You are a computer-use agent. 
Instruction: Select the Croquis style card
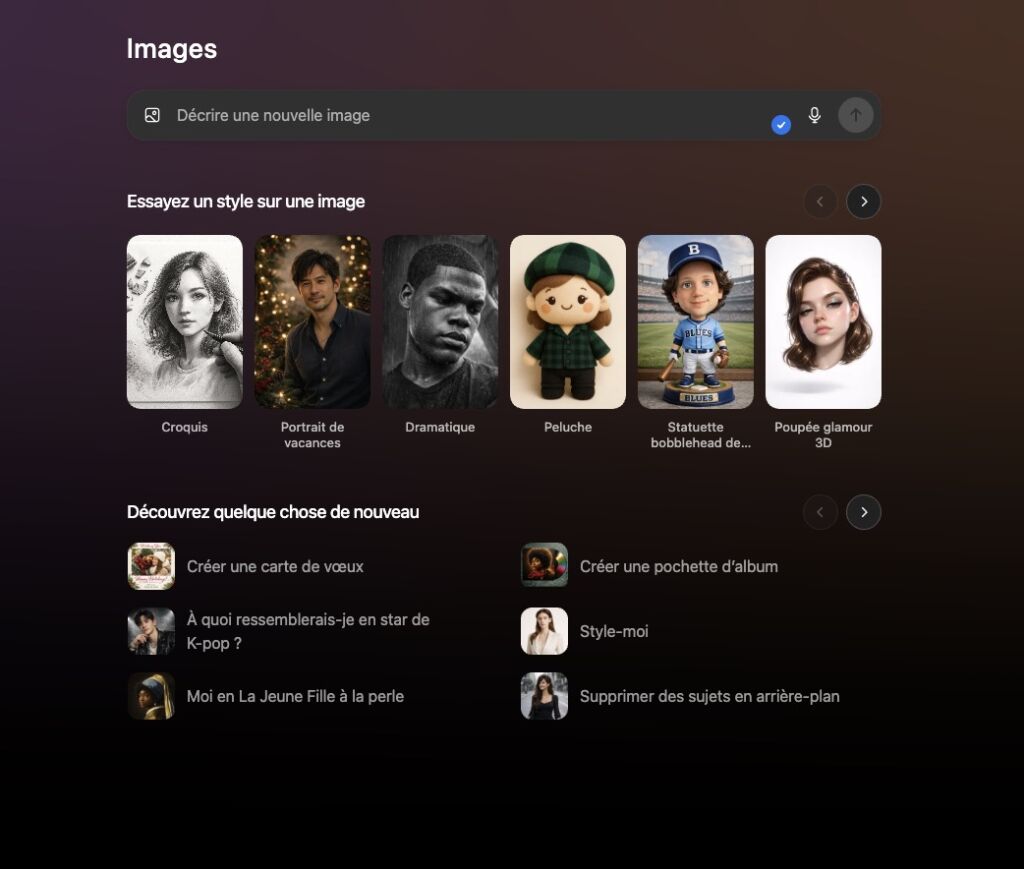click(x=184, y=321)
